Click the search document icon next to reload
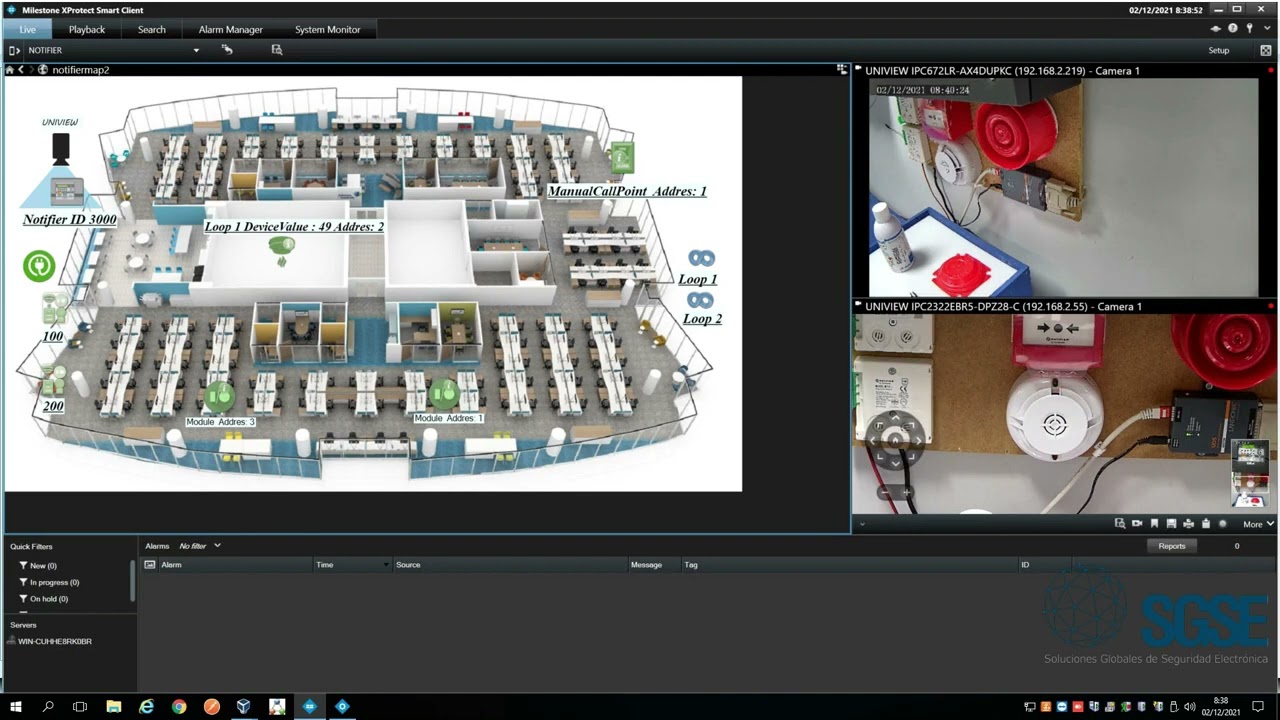This screenshot has width=1280, height=720. point(277,50)
